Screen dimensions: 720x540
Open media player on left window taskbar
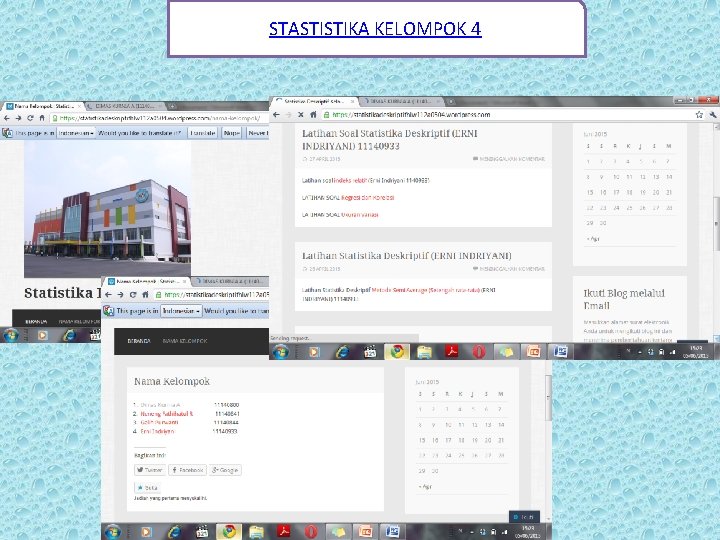(42, 335)
